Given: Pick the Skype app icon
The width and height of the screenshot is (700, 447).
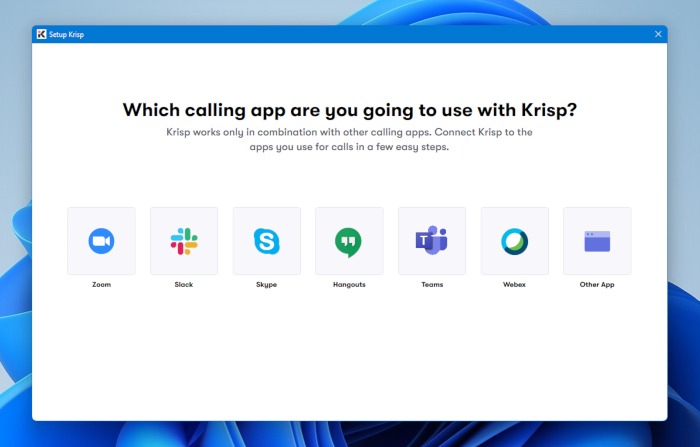Looking at the screenshot, I should tap(267, 241).
